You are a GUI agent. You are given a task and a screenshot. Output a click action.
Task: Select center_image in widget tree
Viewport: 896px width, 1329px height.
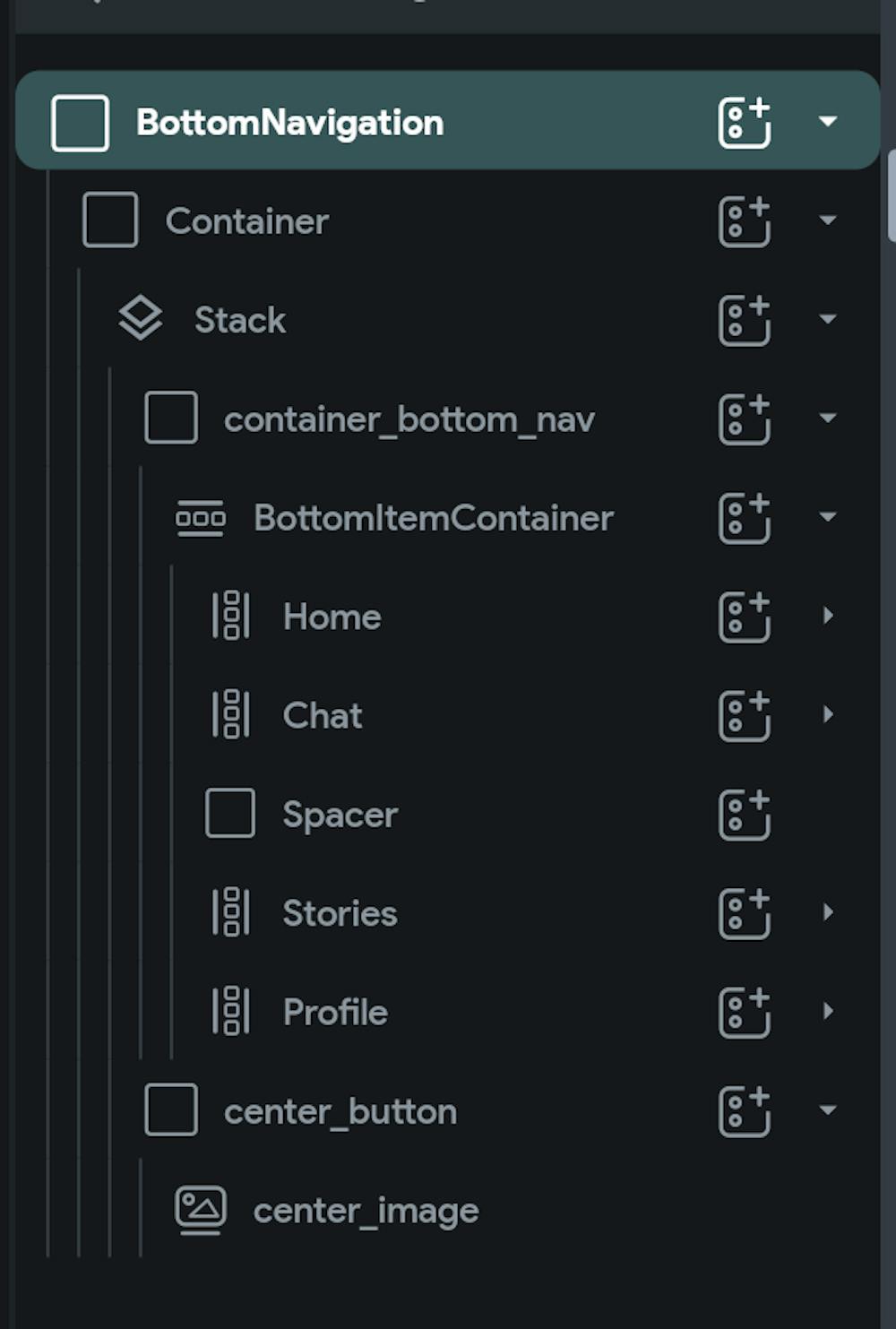click(366, 1211)
